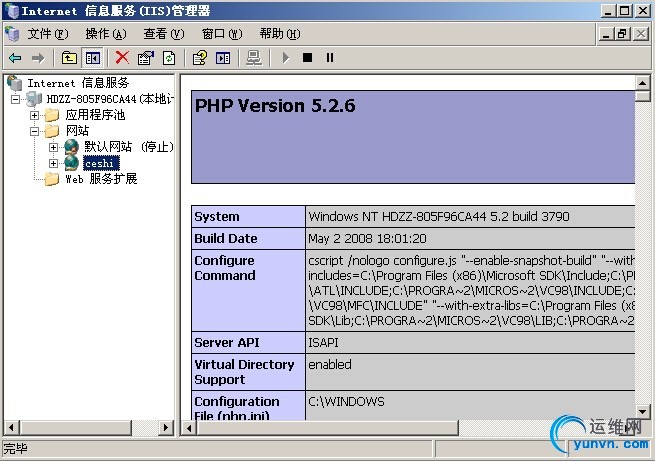Click left arrow of tree pane horizontal scrollbar
Viewport: 655px width, 461px height.
click(11, 428)
